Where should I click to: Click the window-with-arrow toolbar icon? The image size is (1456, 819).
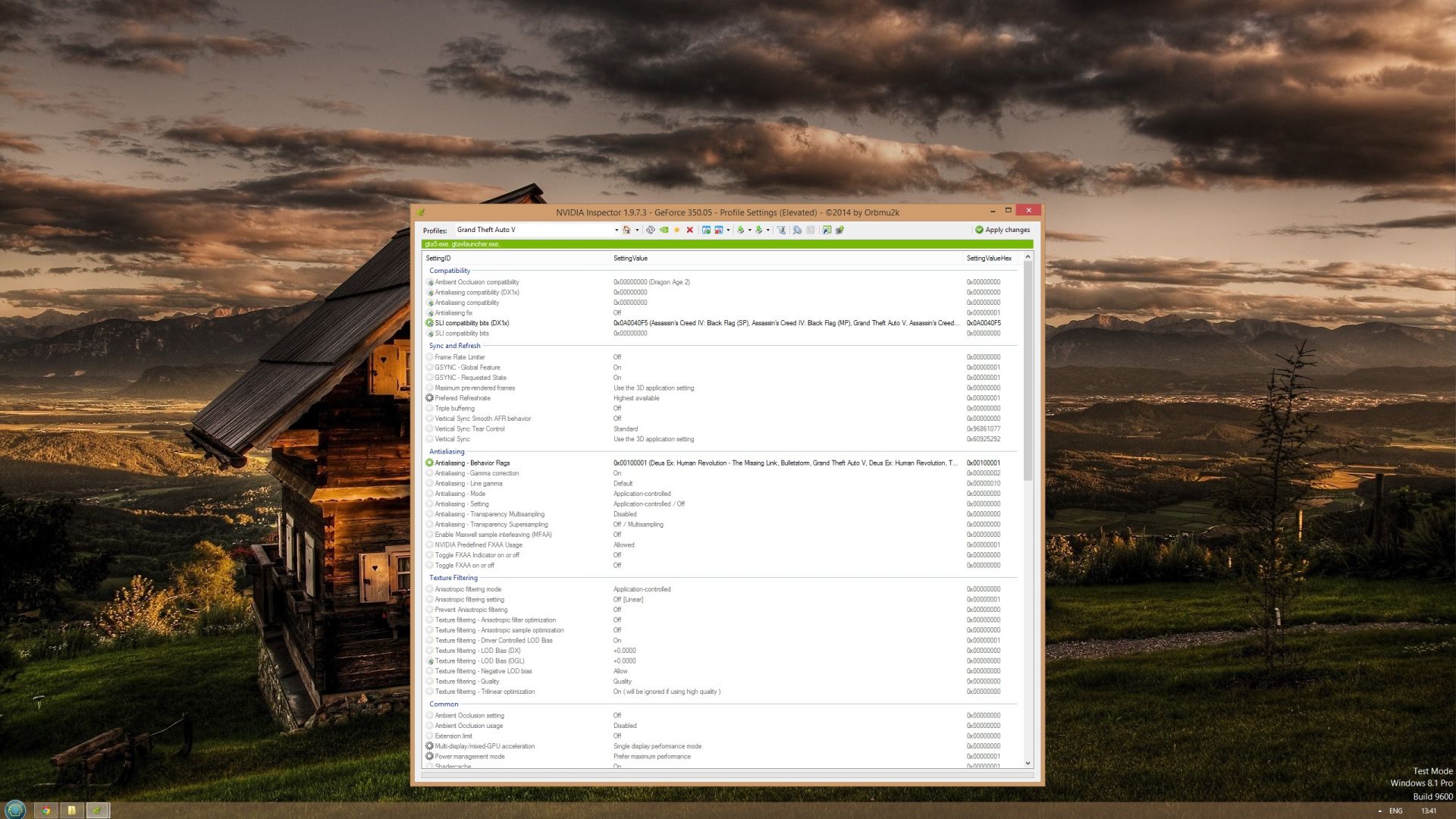(x=827, y=230)
